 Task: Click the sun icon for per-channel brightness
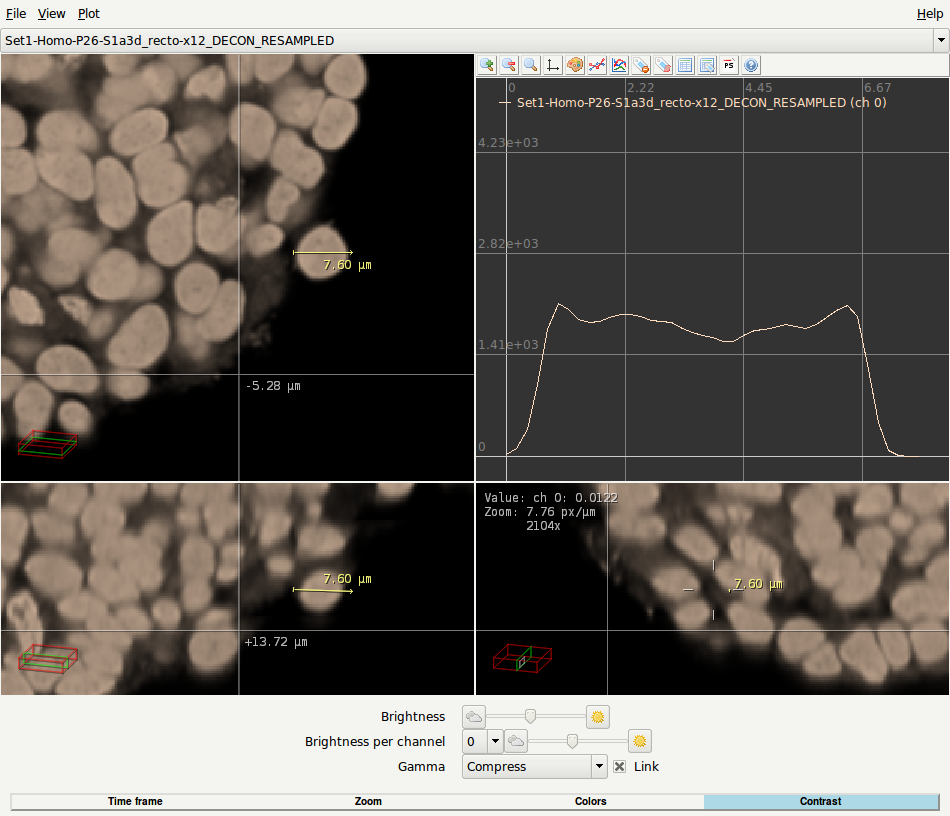[x=640, y=742]
